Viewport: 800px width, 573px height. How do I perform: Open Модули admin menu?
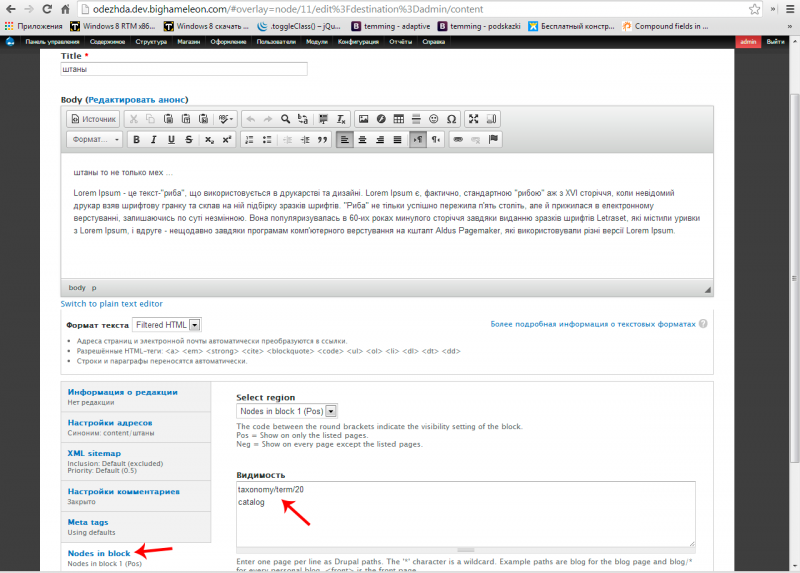coord(317,42)
